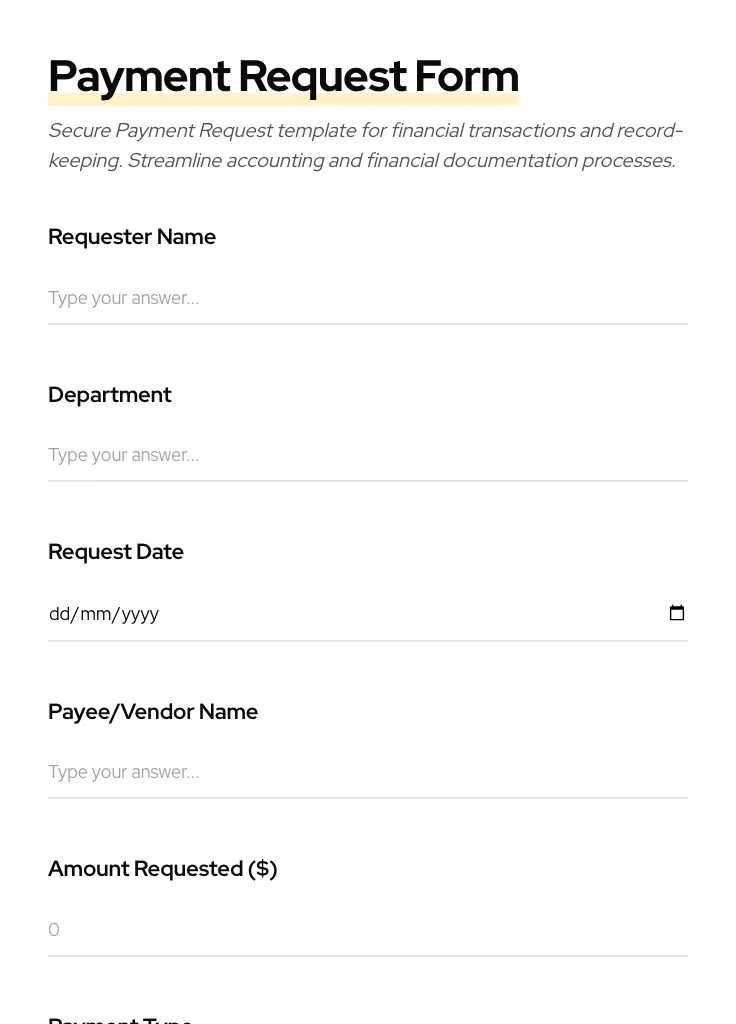Select the dd/mm/yyyy date placeholder text
The height and width of the screenshot is (1024, 736).
point(104,614)
